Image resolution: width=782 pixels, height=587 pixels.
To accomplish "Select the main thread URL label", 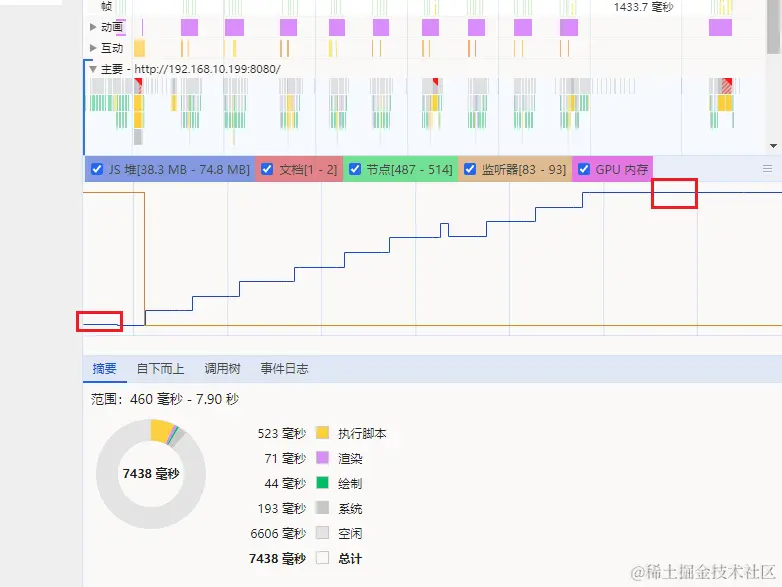I will (x=207, y=69).
